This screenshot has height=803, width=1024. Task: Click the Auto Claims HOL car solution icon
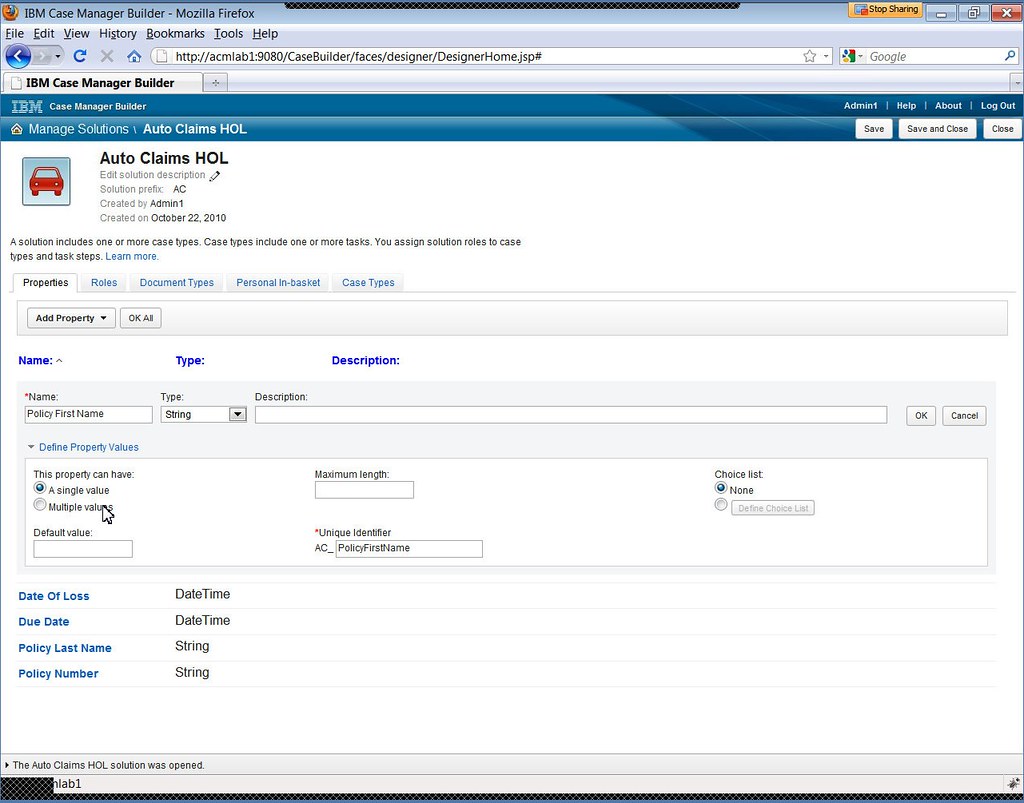(45, 181)
